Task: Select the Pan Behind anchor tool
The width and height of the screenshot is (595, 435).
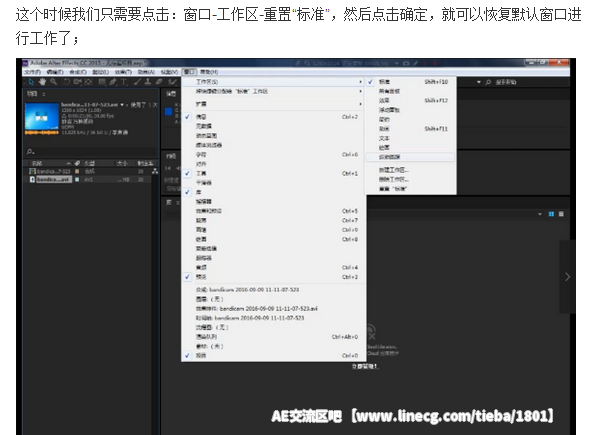Action: click(88, 82)
